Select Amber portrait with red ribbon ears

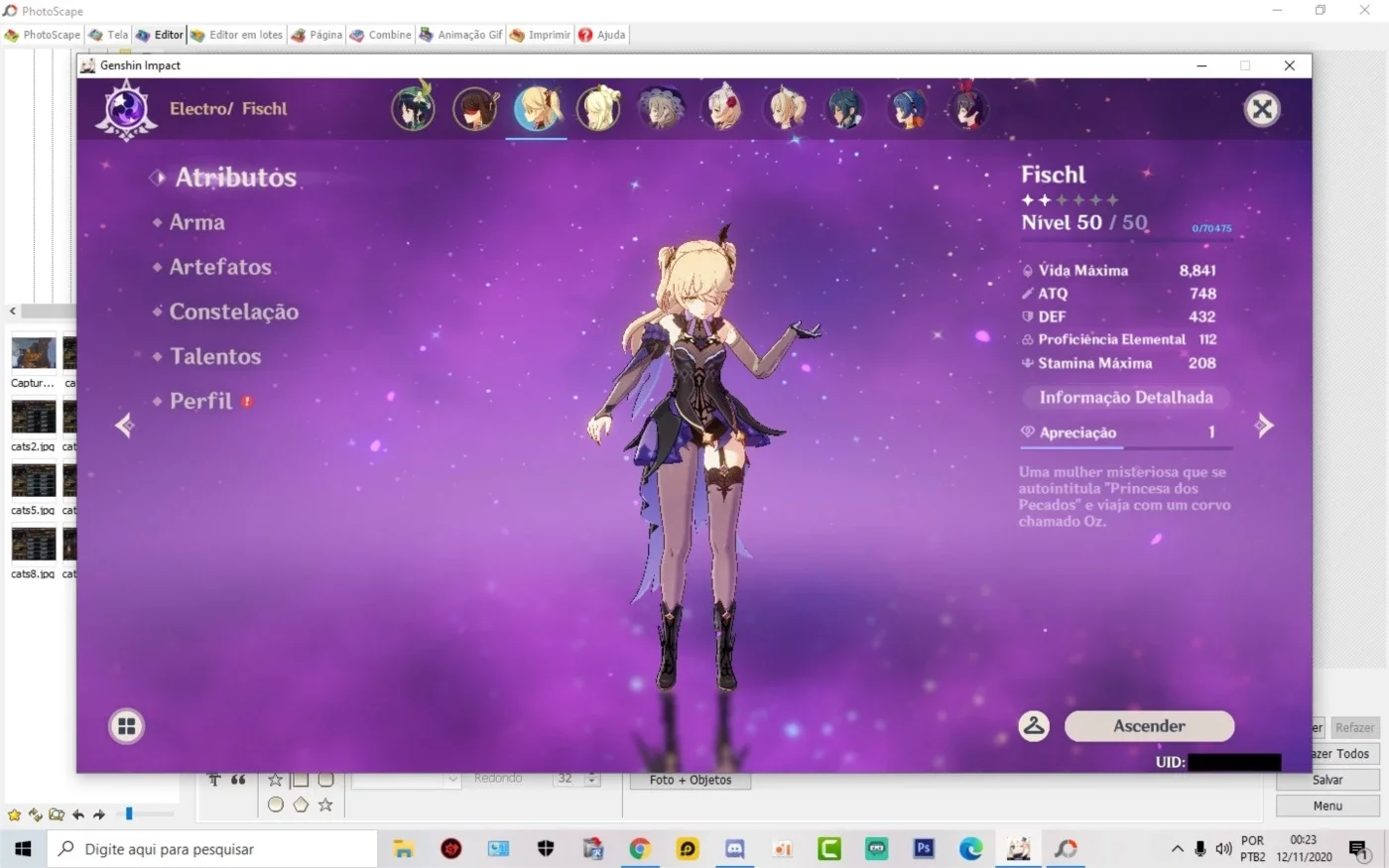pyautogui.click(x=969, y=108)
